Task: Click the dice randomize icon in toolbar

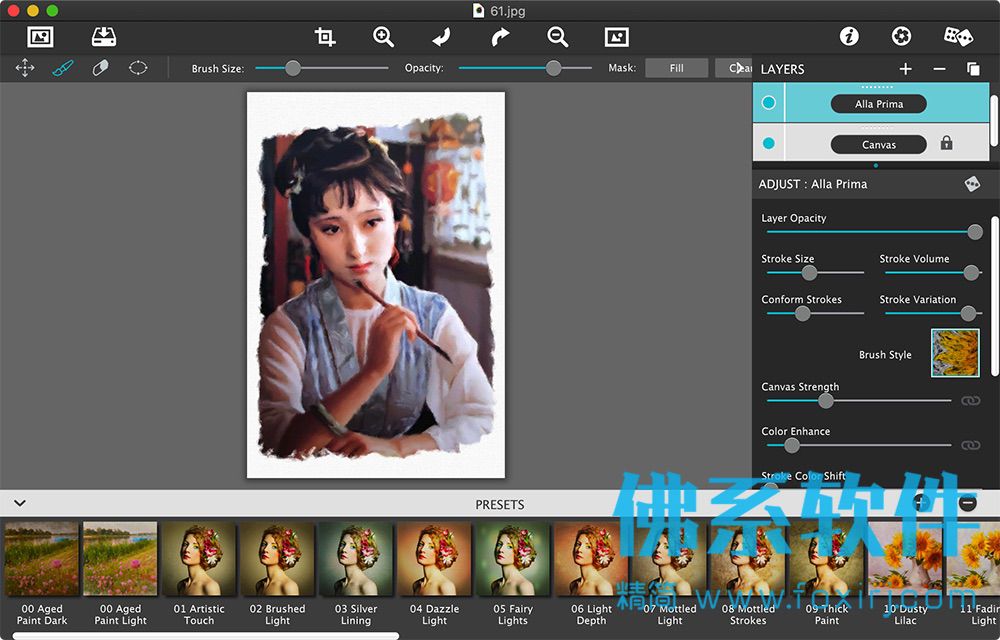Action: pos(958,36)
